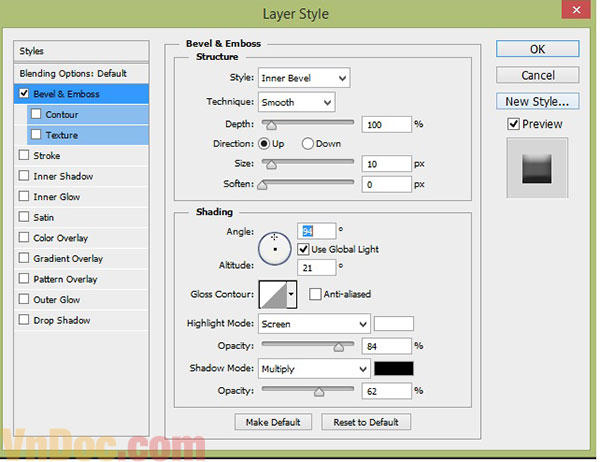Confirm with the OK button
600x462 pixels.
pos(538,49)
